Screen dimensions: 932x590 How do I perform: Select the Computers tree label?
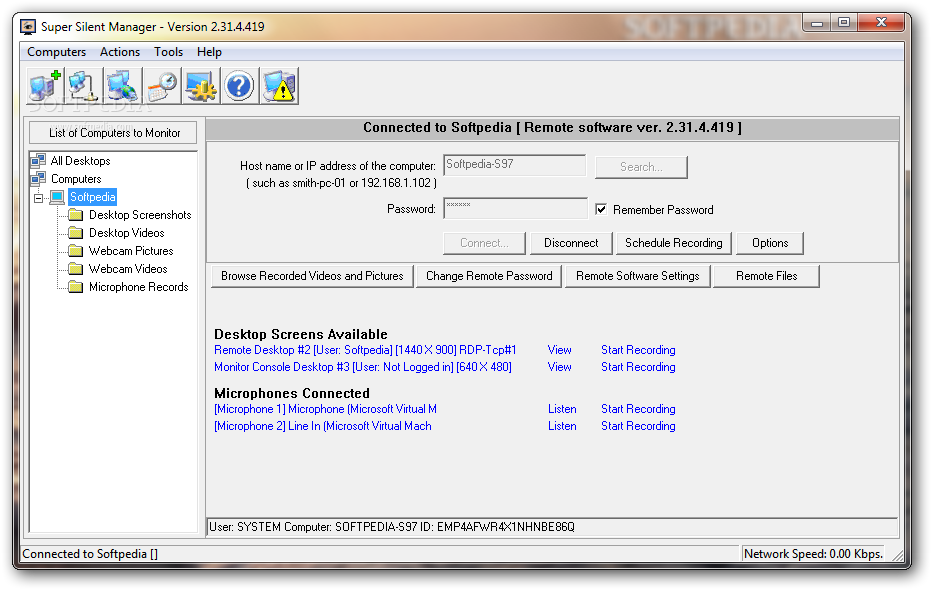pos(76,178)
